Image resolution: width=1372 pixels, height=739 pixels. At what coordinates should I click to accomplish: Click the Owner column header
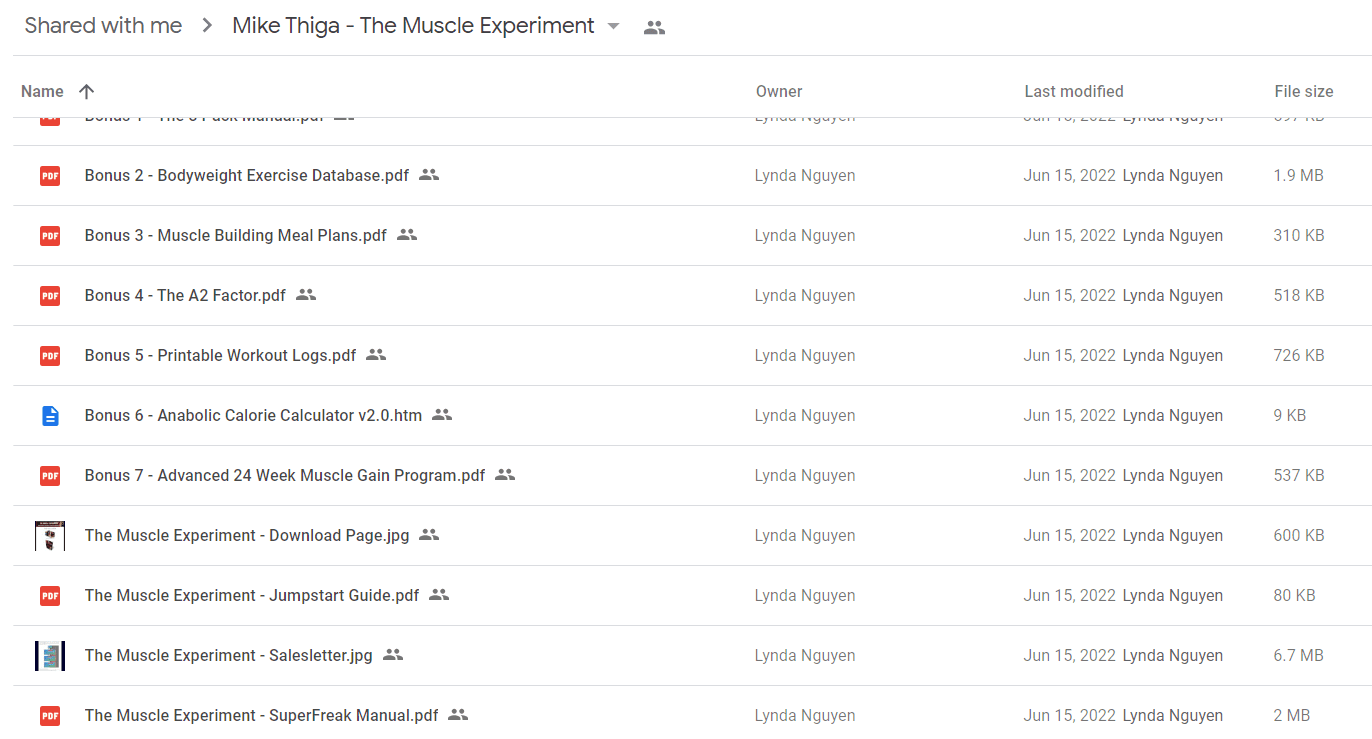[779, 91]
